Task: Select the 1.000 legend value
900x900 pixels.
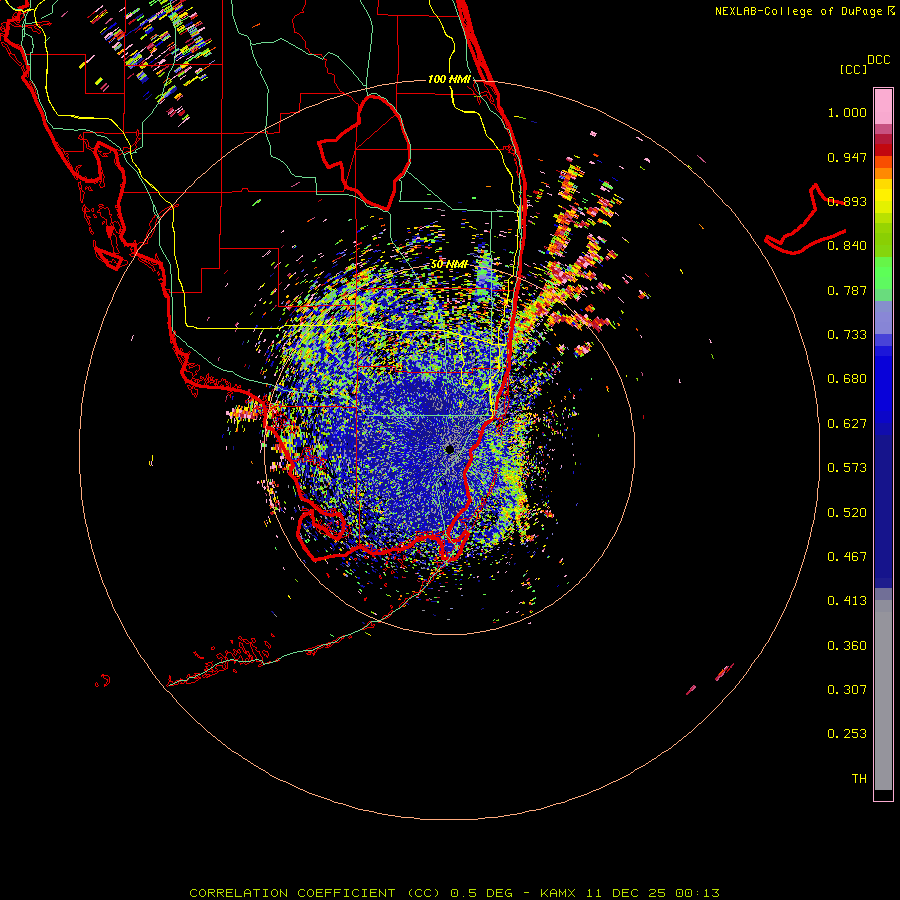Action: (x=847, y=112)
